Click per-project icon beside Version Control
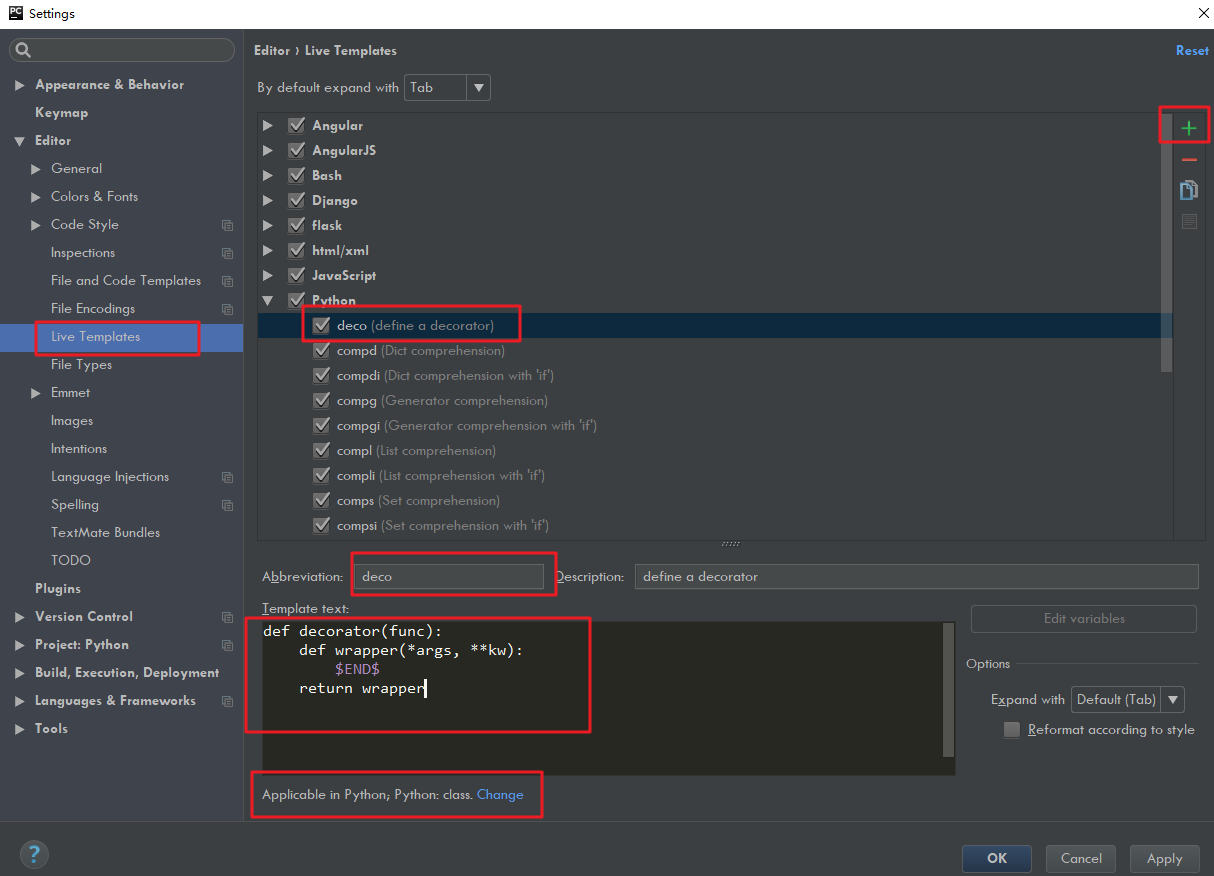Screen dimensions: 1214x876 (227, 617)
